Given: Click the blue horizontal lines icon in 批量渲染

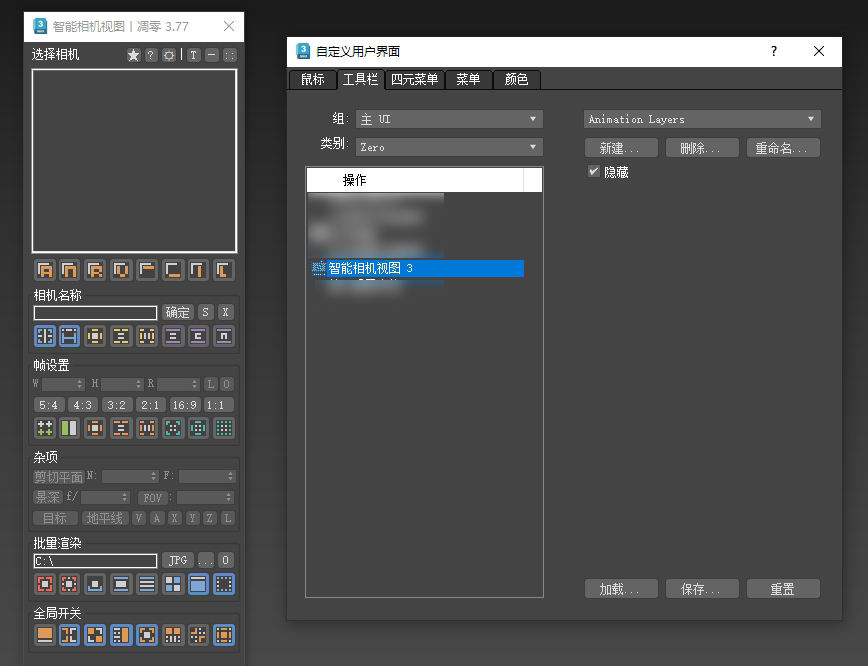Looking at the screenshot, I should pyautogui.click(x=147, y=584).
